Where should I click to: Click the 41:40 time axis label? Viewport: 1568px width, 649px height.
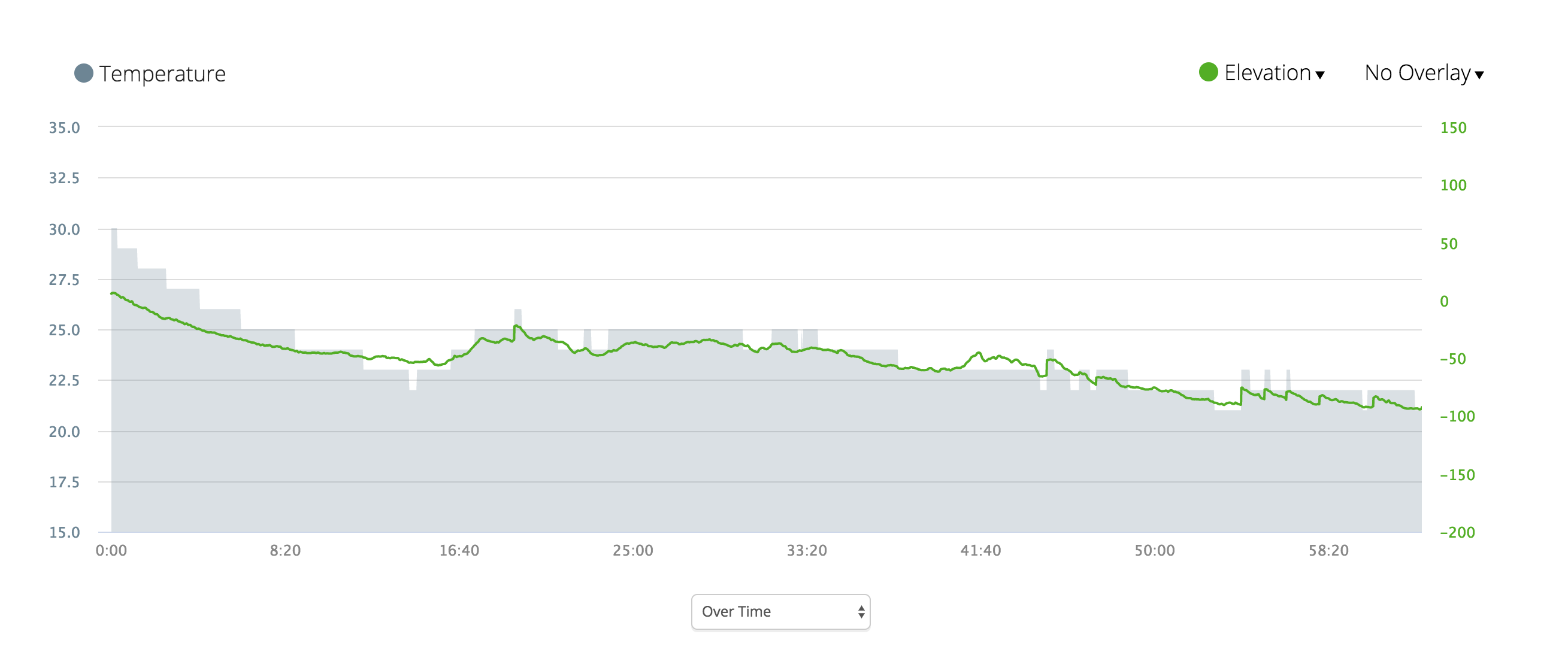coord(980,550)
